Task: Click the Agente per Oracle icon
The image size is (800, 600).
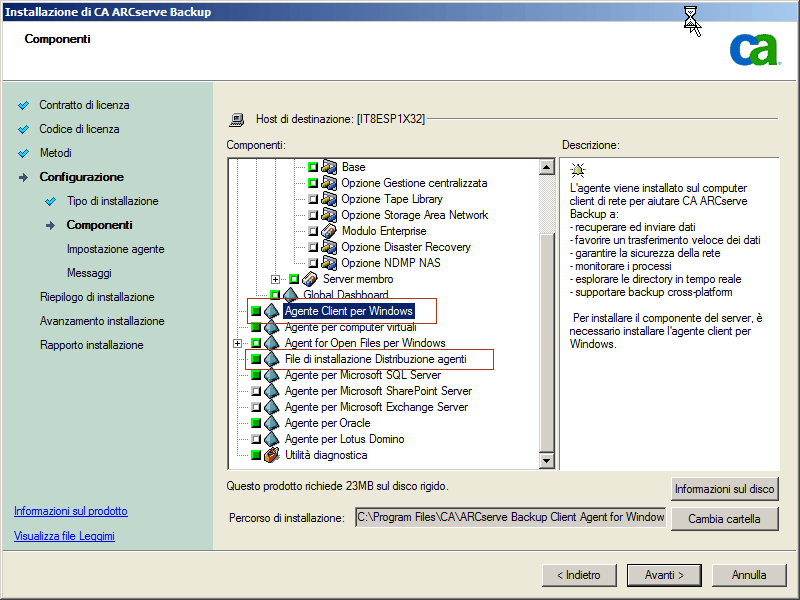Action: (271, 423)
